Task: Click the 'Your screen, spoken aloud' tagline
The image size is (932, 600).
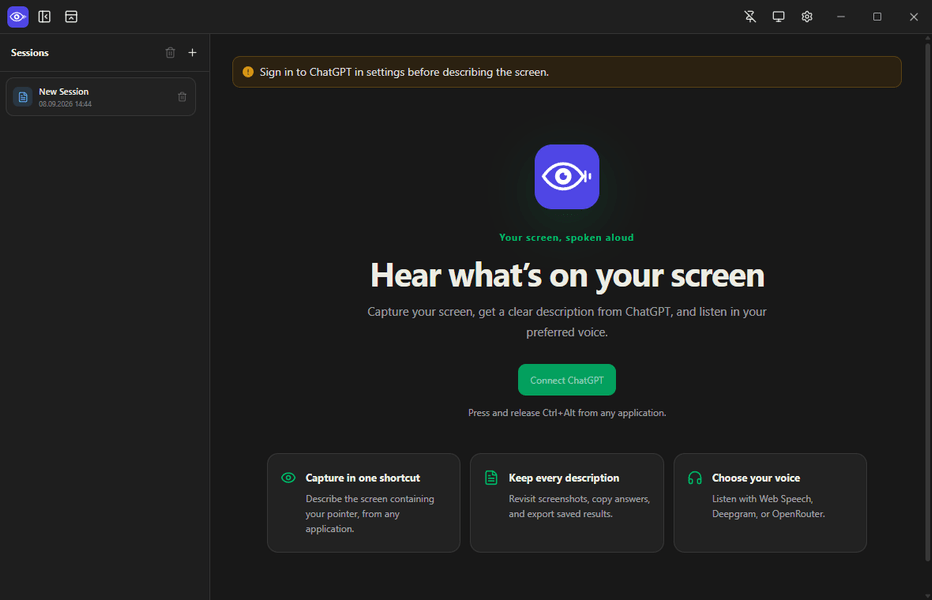Action: (566, 237)
